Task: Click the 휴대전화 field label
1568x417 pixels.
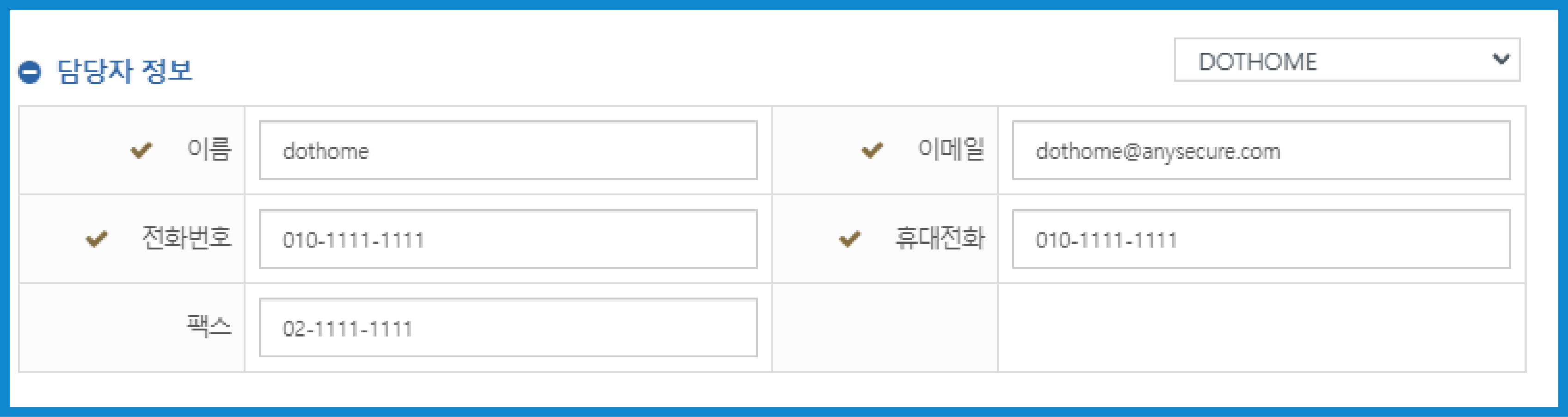Action: coord(939,238)
